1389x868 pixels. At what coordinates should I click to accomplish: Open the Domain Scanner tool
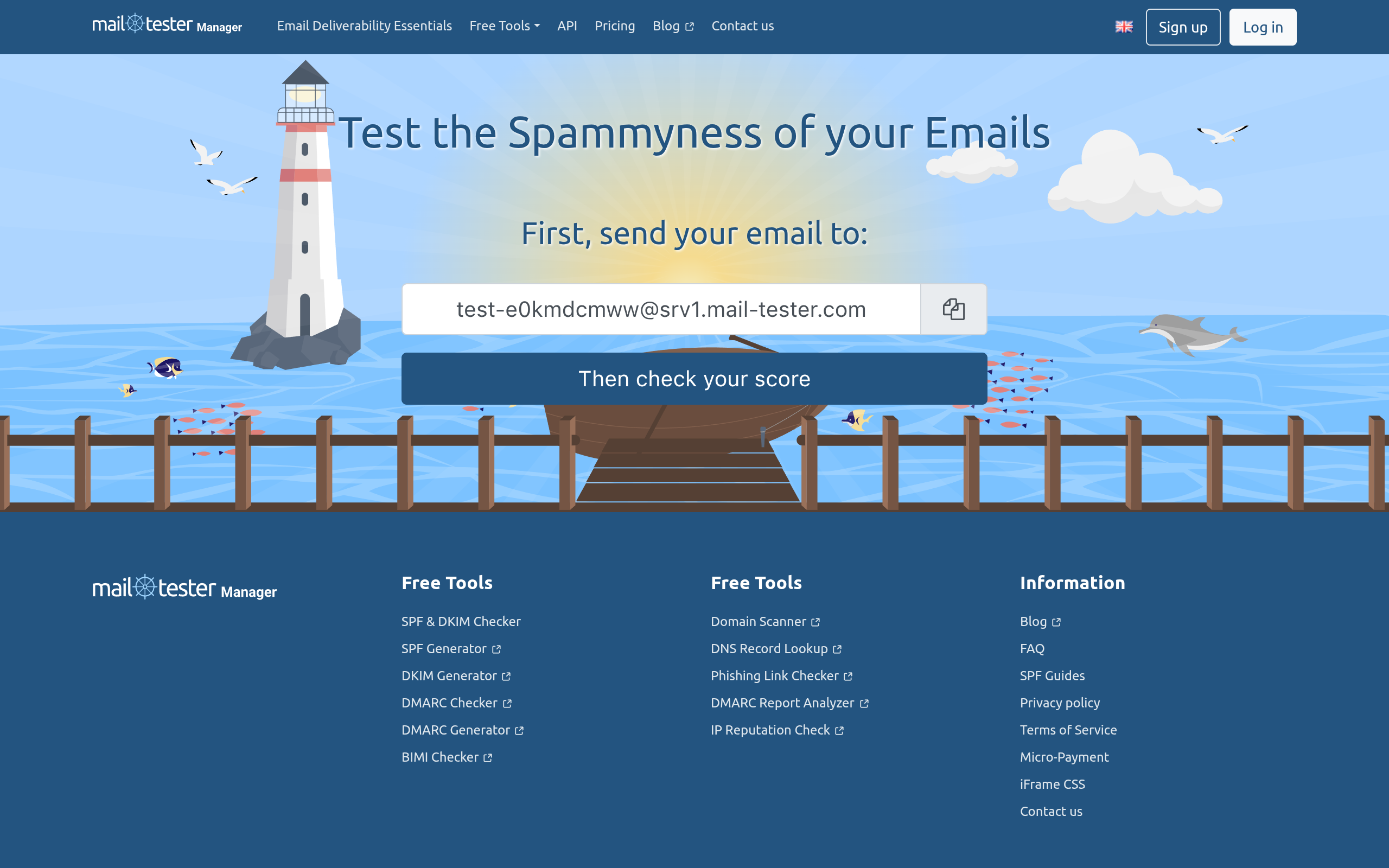point(765,621)
